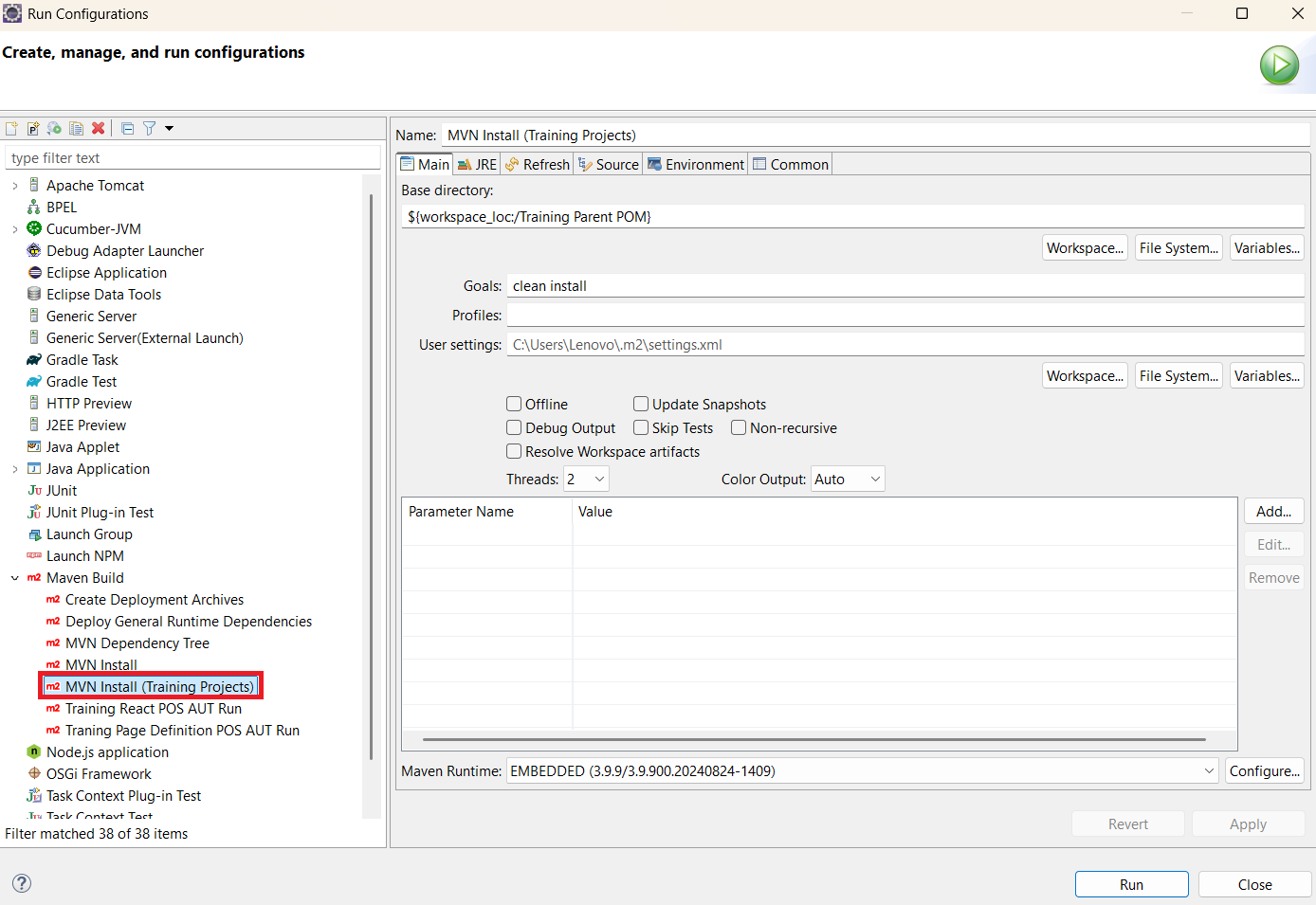Click the Close button
The height and width of the screenshot is (905, 1316).
(1254, 884)
